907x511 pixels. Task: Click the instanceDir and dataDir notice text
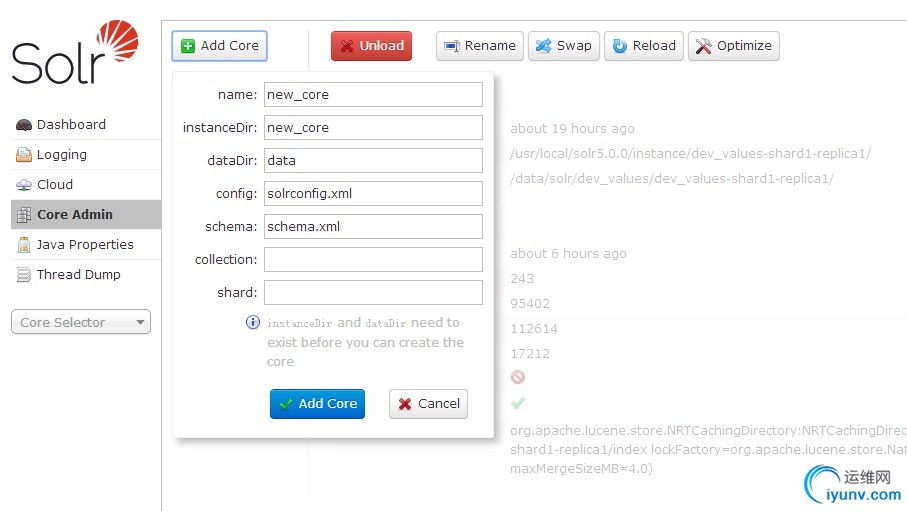(x=366, y=342)
